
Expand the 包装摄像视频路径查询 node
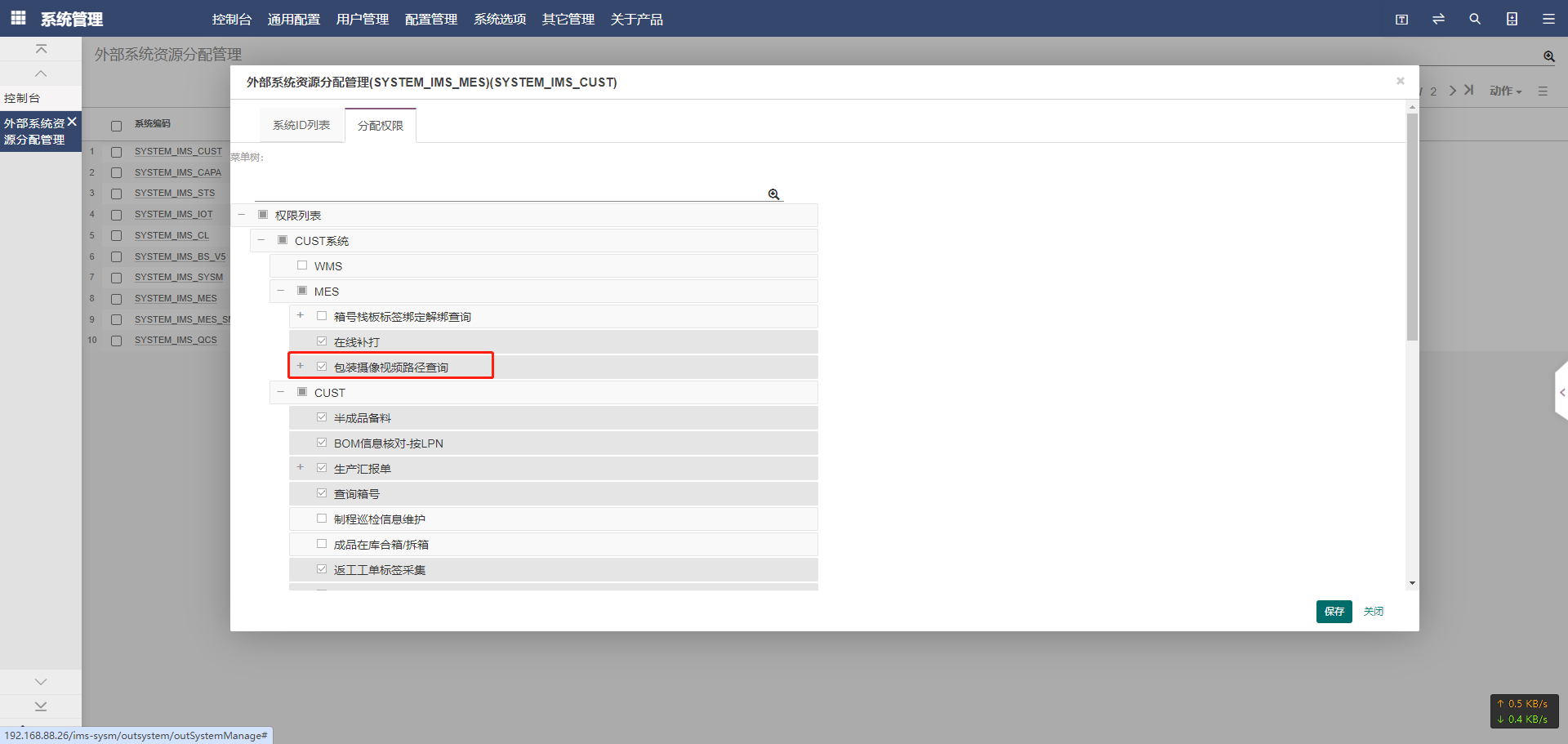point(301,367)
